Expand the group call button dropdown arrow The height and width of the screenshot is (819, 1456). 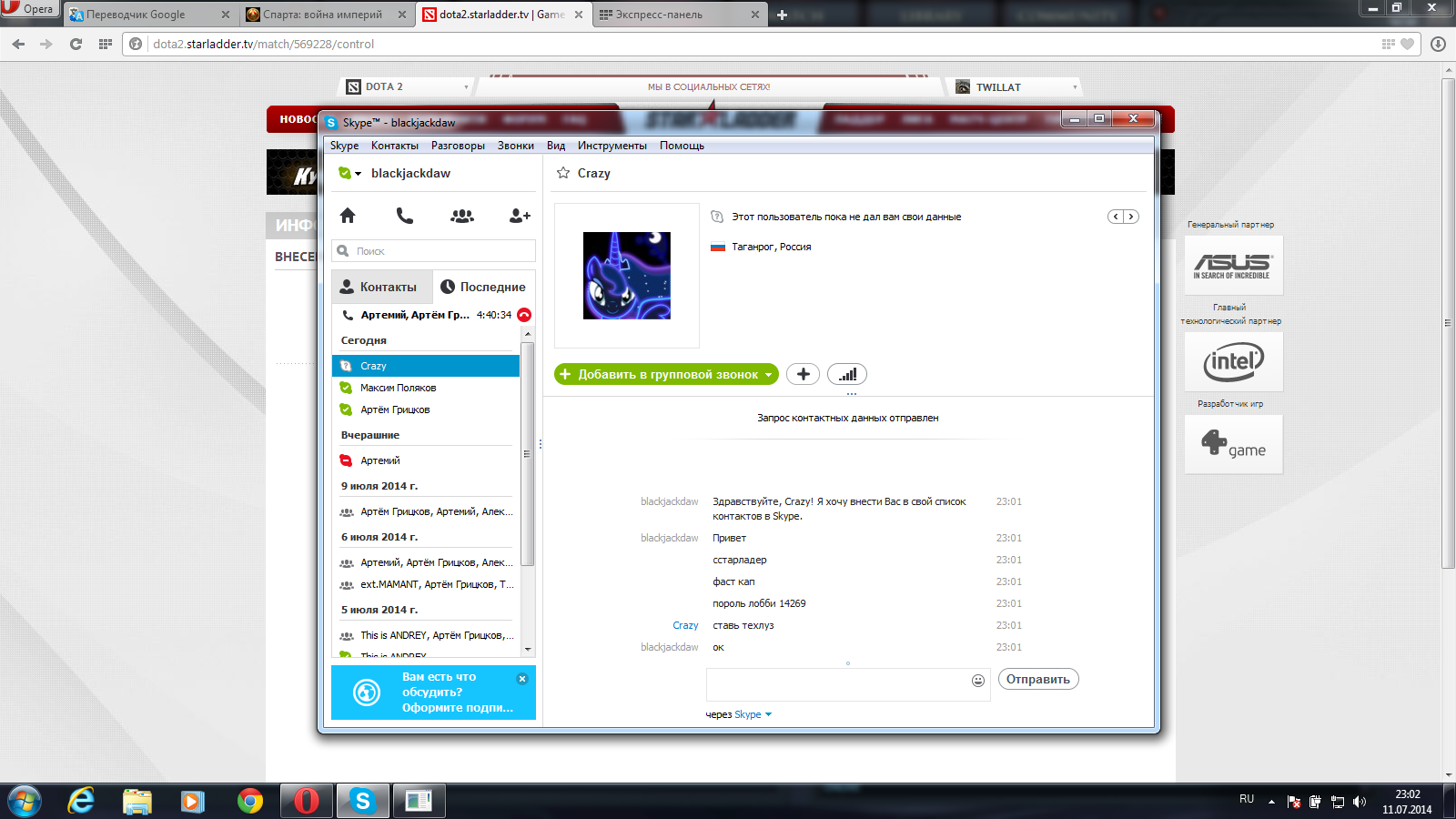769,374
